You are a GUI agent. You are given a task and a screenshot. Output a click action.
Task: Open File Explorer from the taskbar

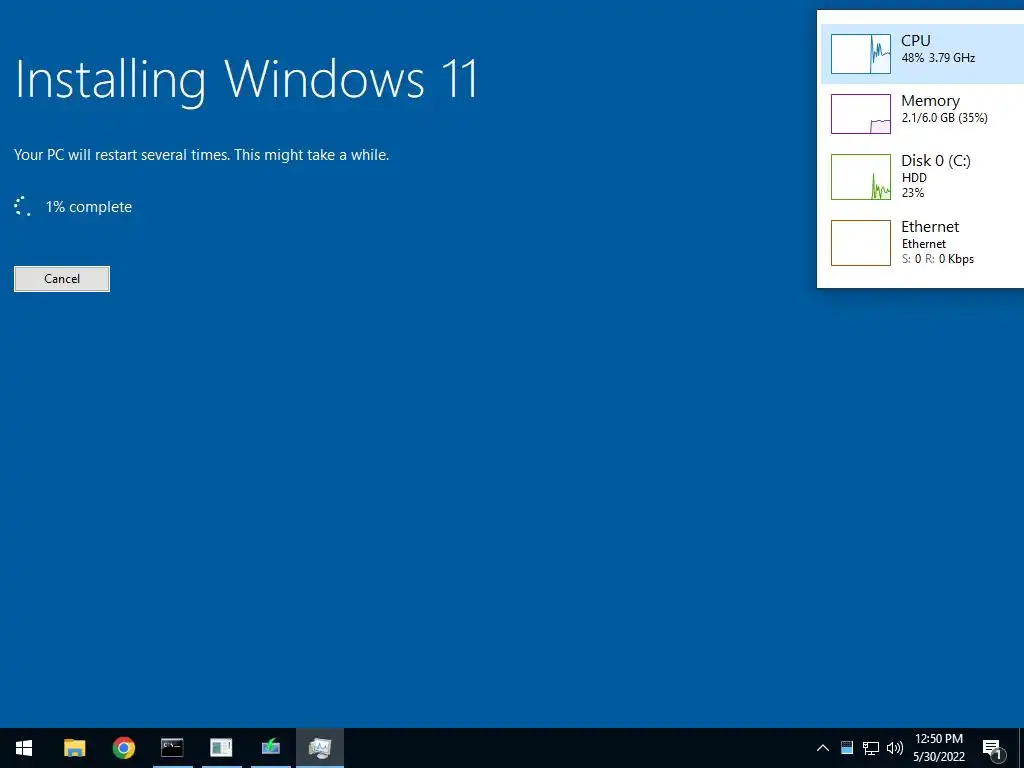74,748
